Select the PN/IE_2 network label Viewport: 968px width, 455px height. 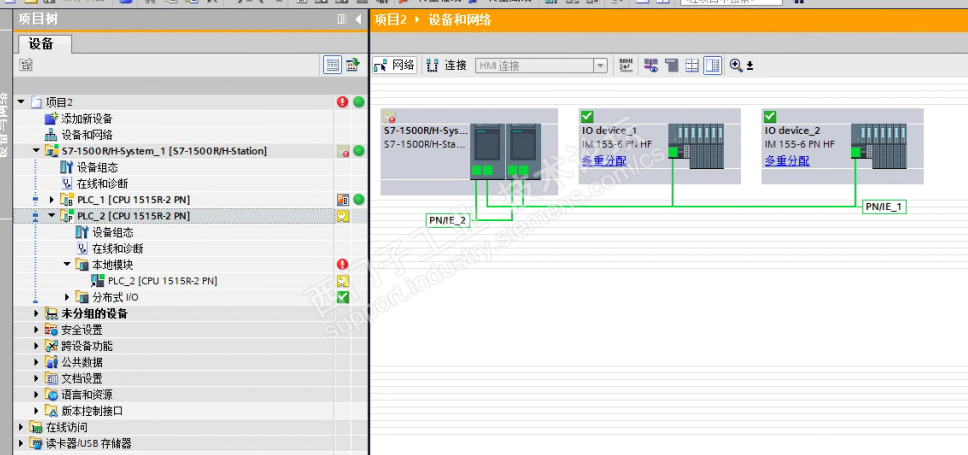[447, 220]
